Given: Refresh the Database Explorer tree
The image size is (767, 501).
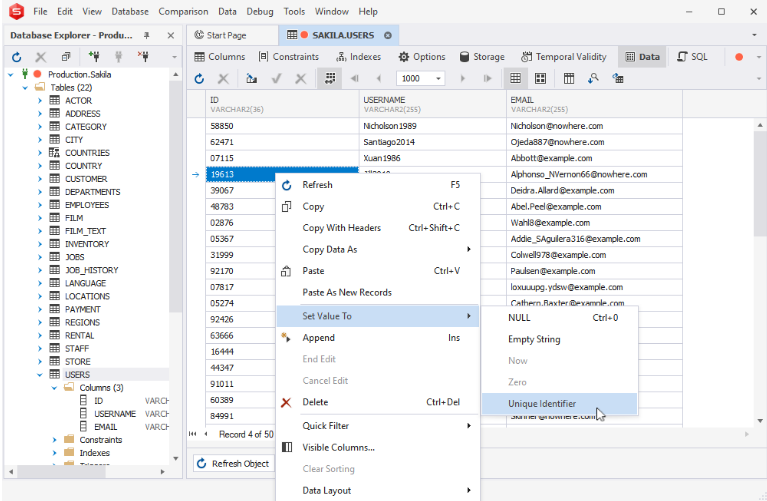Looking at the screenshot, I should click(x=17, y=57).
